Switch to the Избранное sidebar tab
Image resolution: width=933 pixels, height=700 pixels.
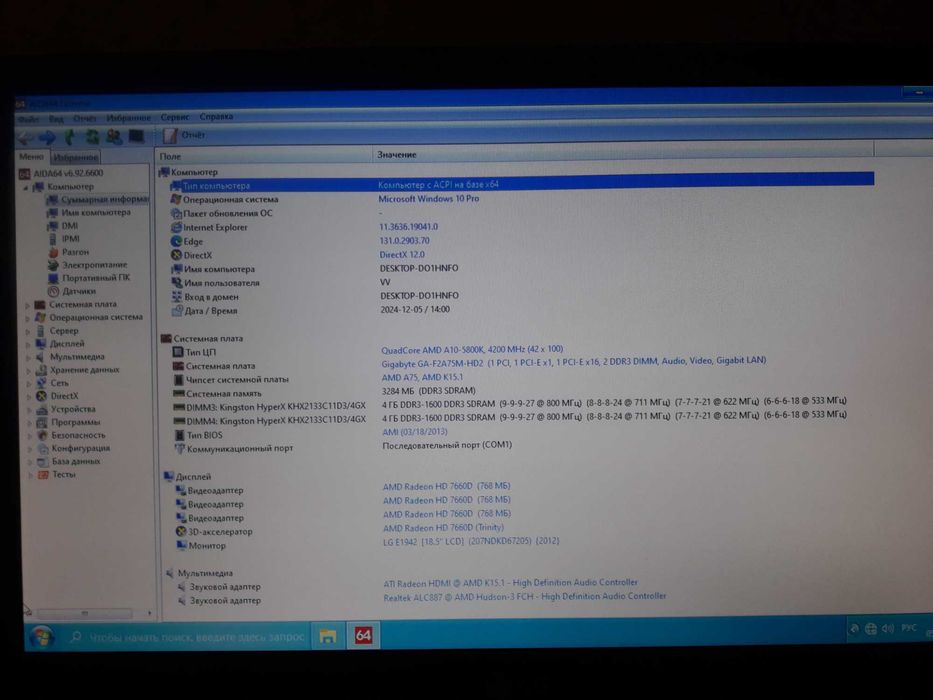click(x=76, y=157)
